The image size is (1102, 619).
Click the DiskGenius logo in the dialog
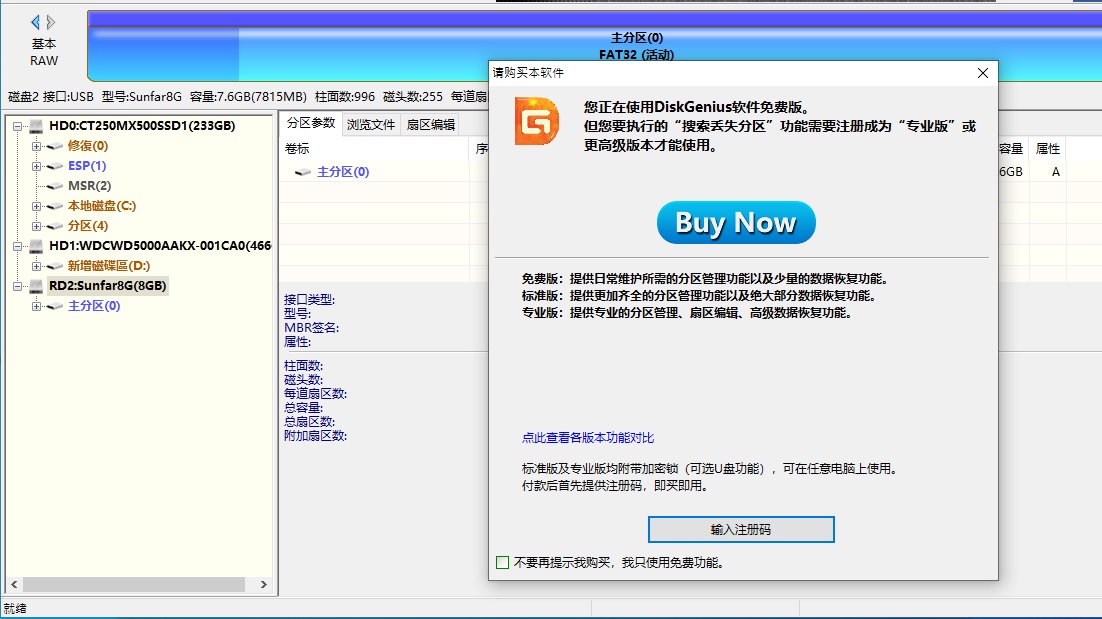[537, 122]
